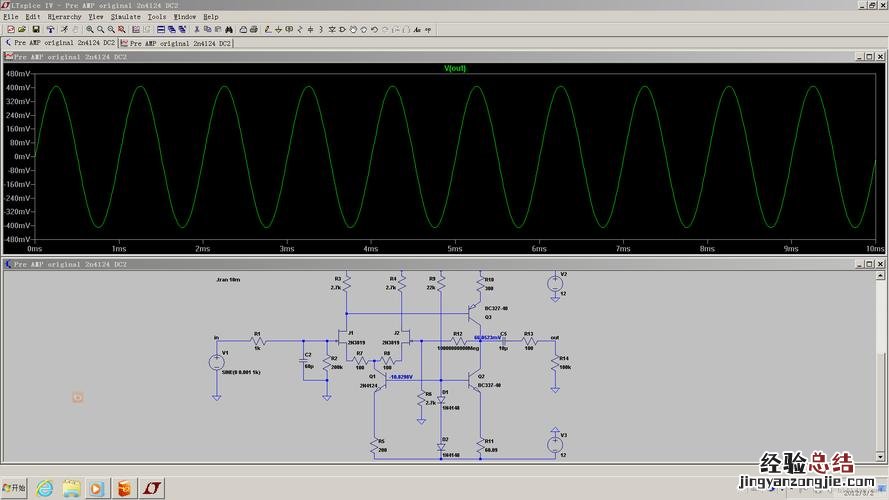Open the Hierarchy menu
The width and height of the screenshot is (889, 500).
tap(65, 17)
